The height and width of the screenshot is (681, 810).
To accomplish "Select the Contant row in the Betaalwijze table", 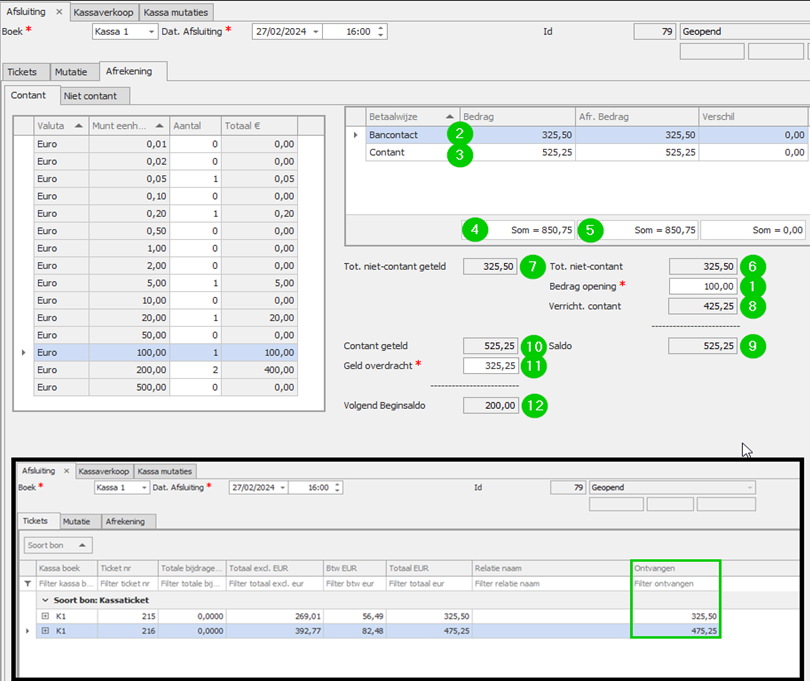I will [586, 152].
